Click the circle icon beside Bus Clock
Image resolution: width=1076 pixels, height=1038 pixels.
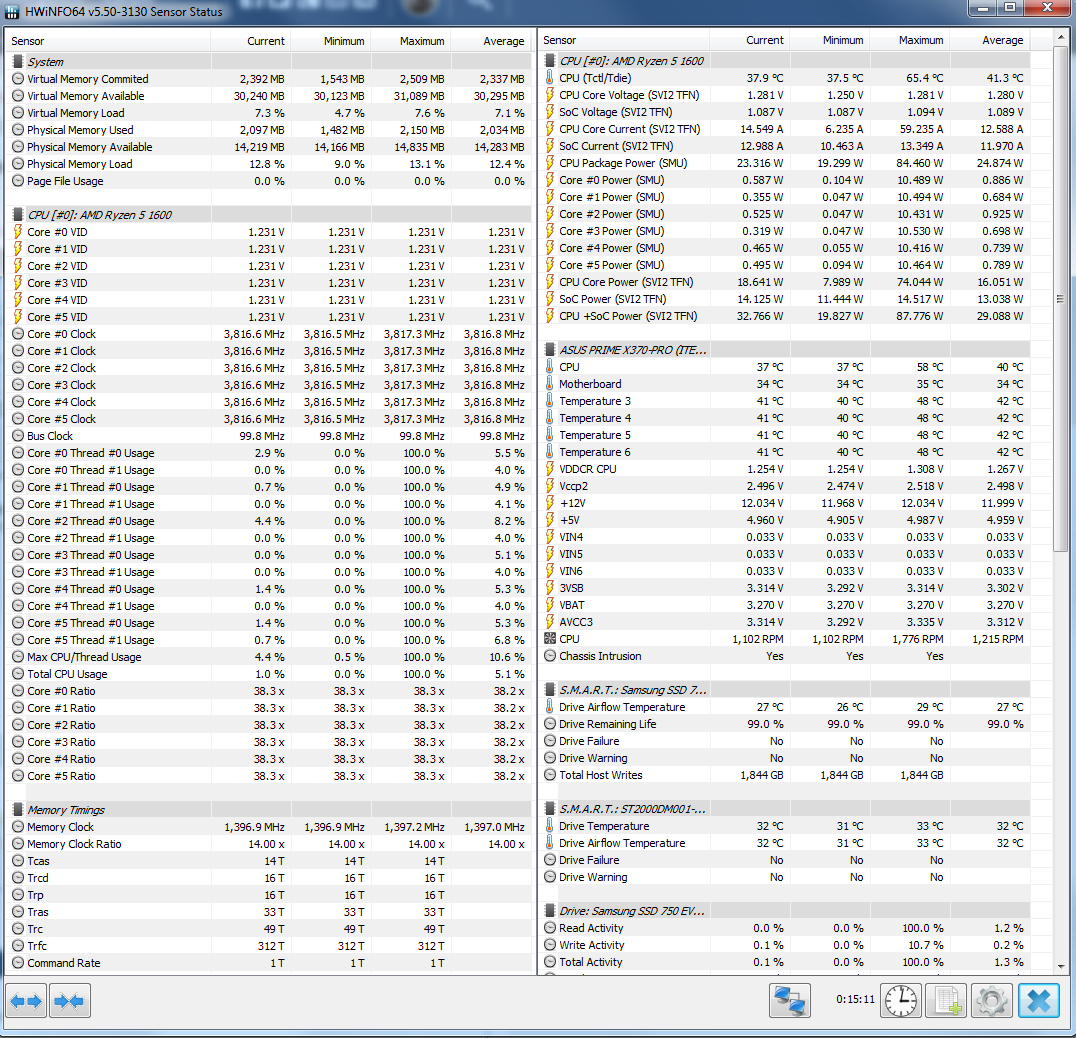click(x=18, y=436)
